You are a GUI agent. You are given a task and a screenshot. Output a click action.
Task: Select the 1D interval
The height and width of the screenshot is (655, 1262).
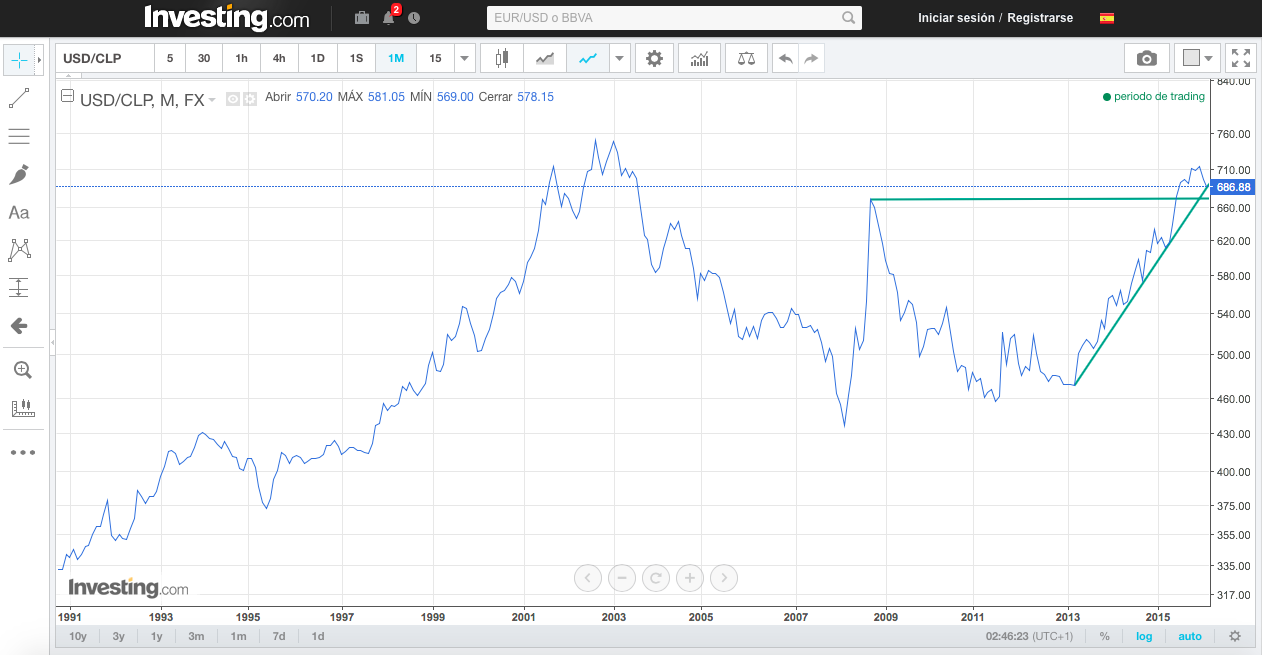click(318, 59)
